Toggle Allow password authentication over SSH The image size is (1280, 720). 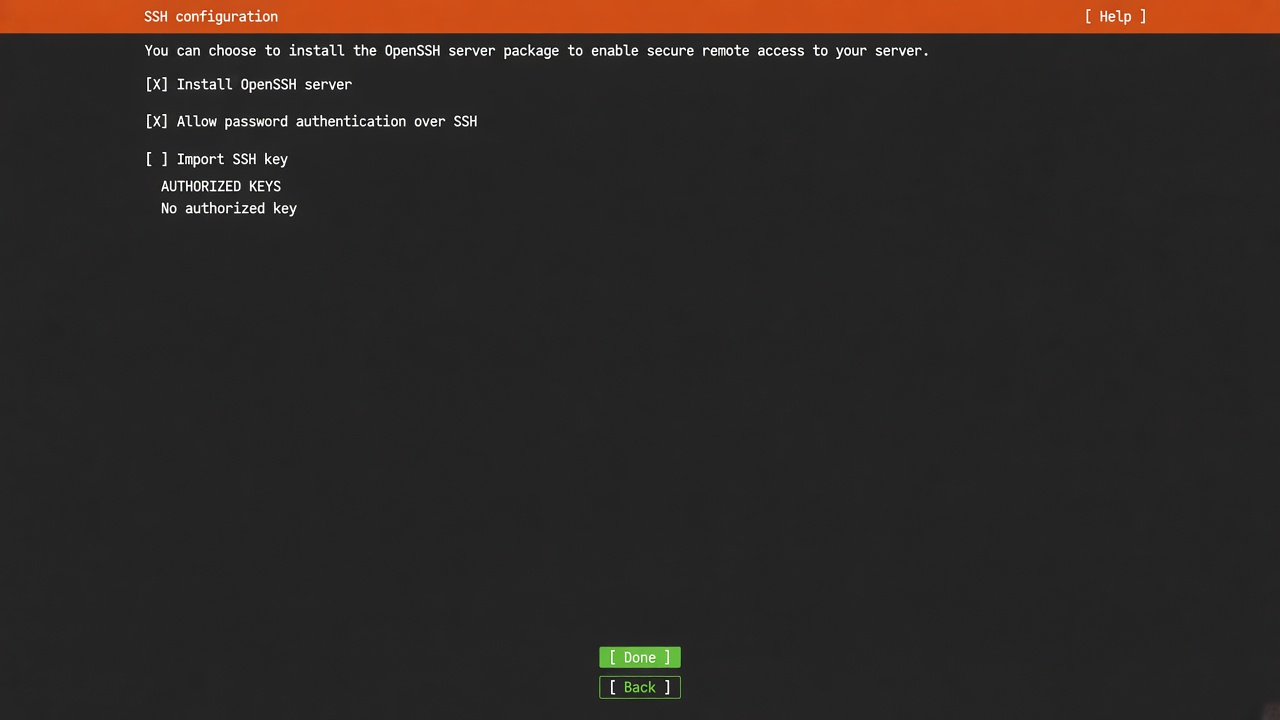tap(157, 122)
